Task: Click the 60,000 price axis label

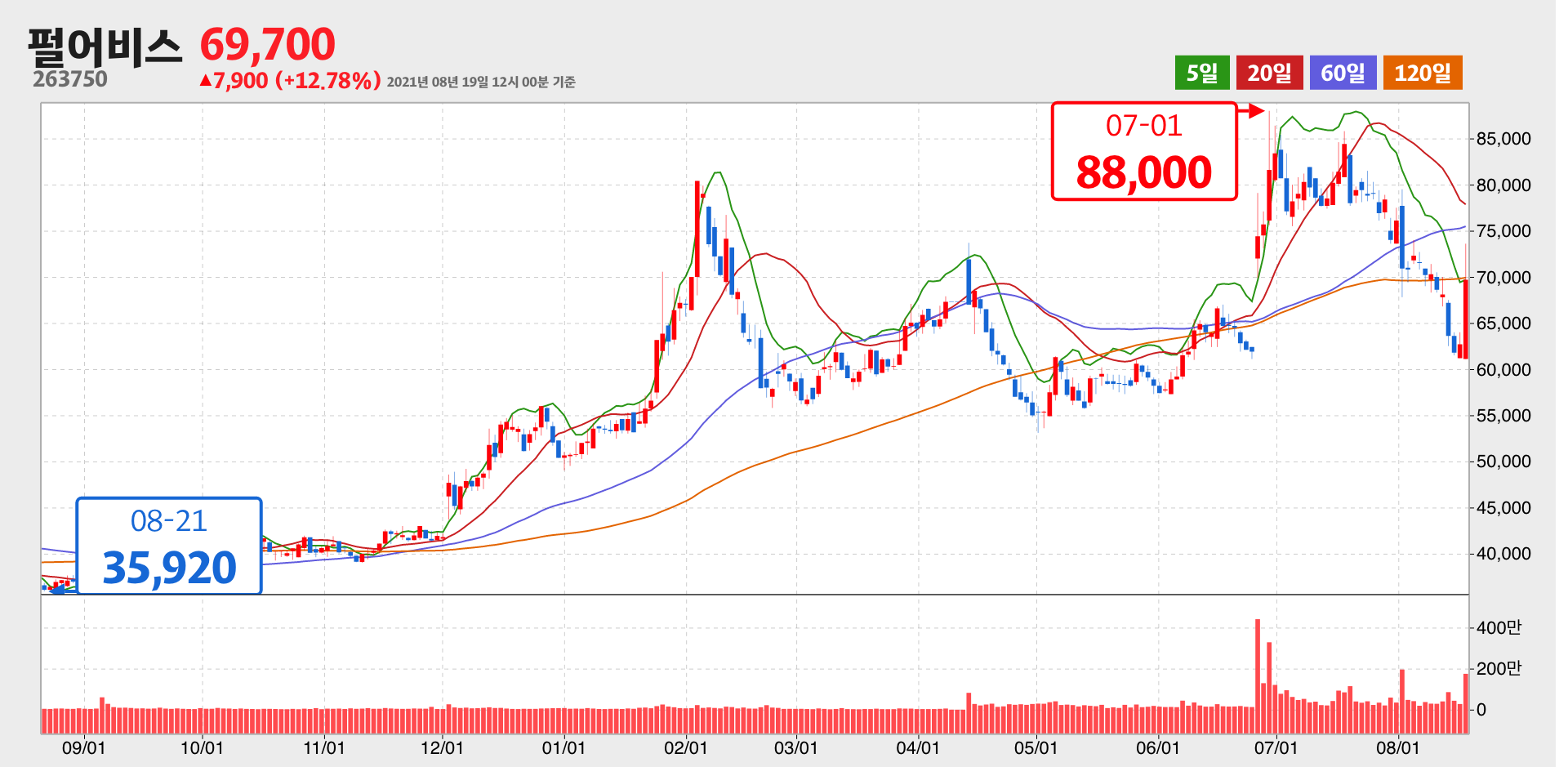Action: 1503,370
